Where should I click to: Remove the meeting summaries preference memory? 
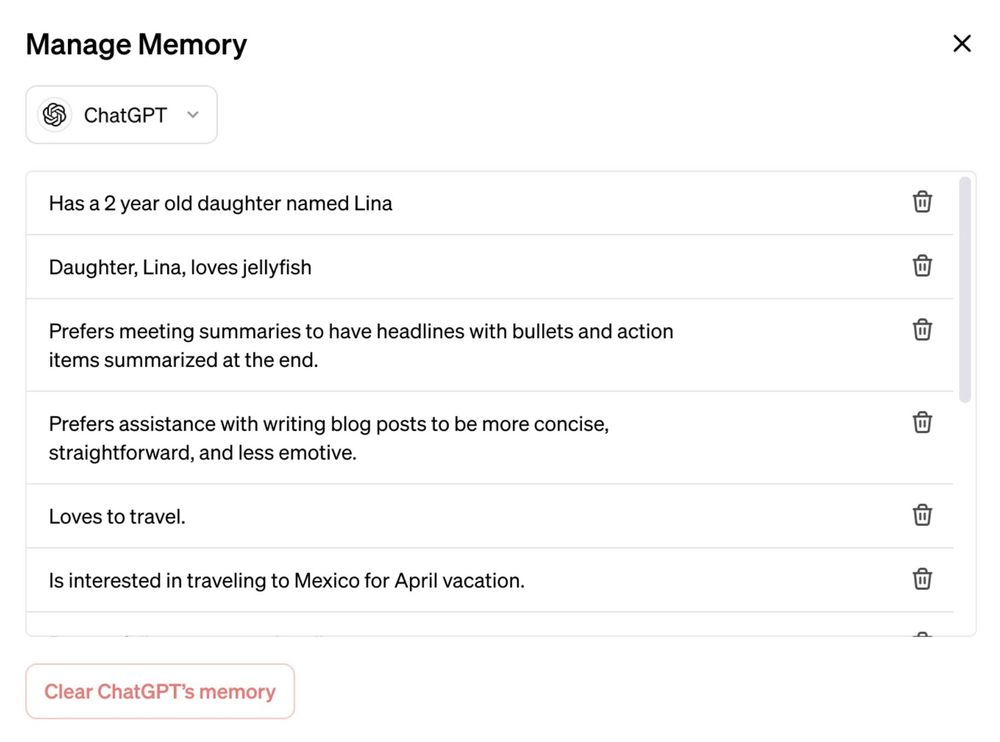(922, 330)
